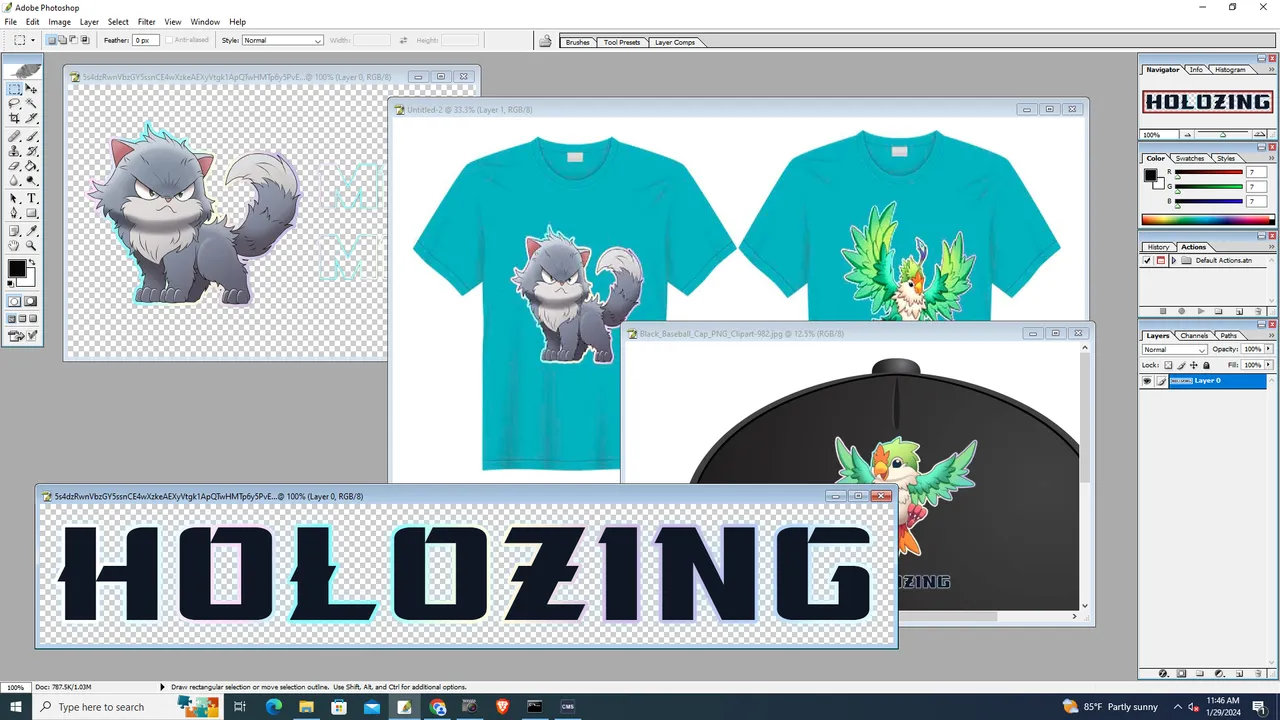Select the Eyedropper tool
The height and width of the screenshot is (720, 1280).
[x=31, y=231]
